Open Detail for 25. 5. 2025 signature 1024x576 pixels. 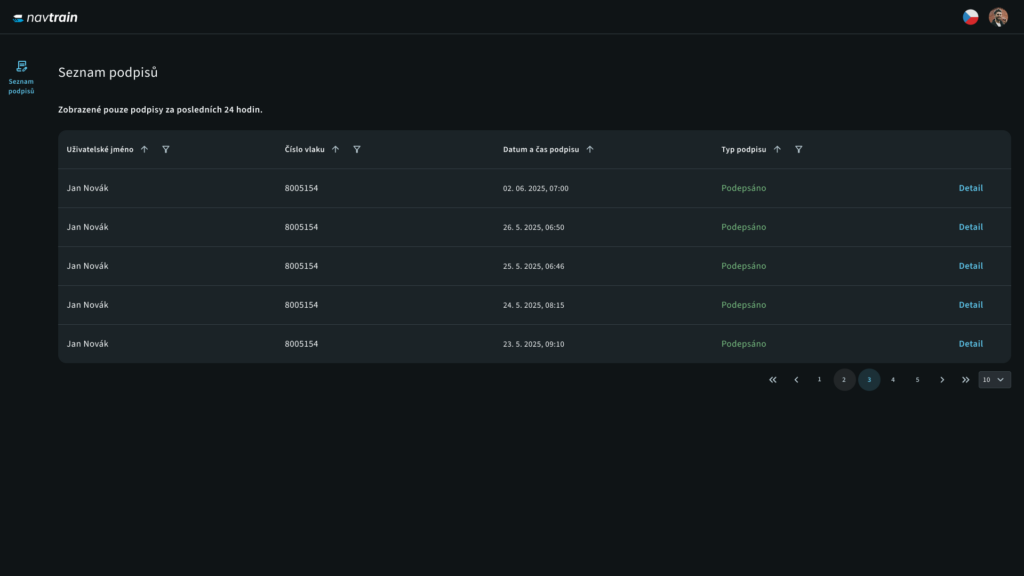(x=970, y=266)
